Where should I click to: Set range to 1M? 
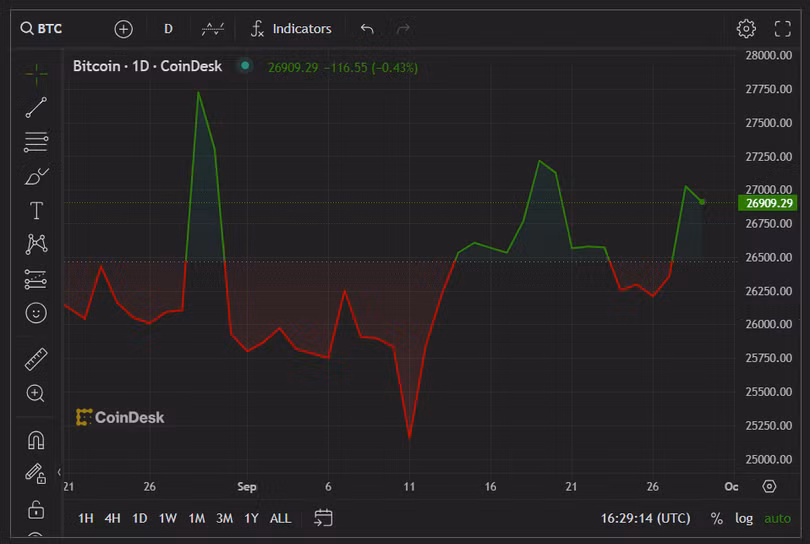point(196,518)
